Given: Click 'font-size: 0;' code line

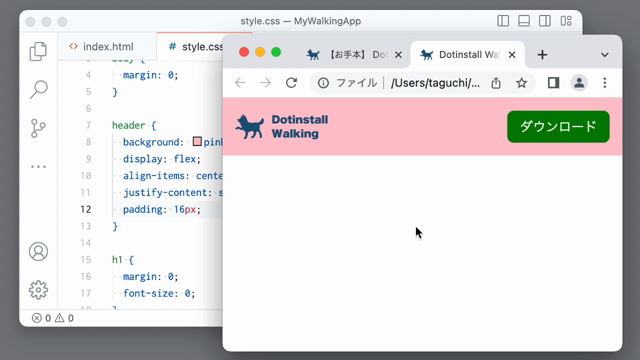Looking at the screenshot, I should [x=159, y=293].
